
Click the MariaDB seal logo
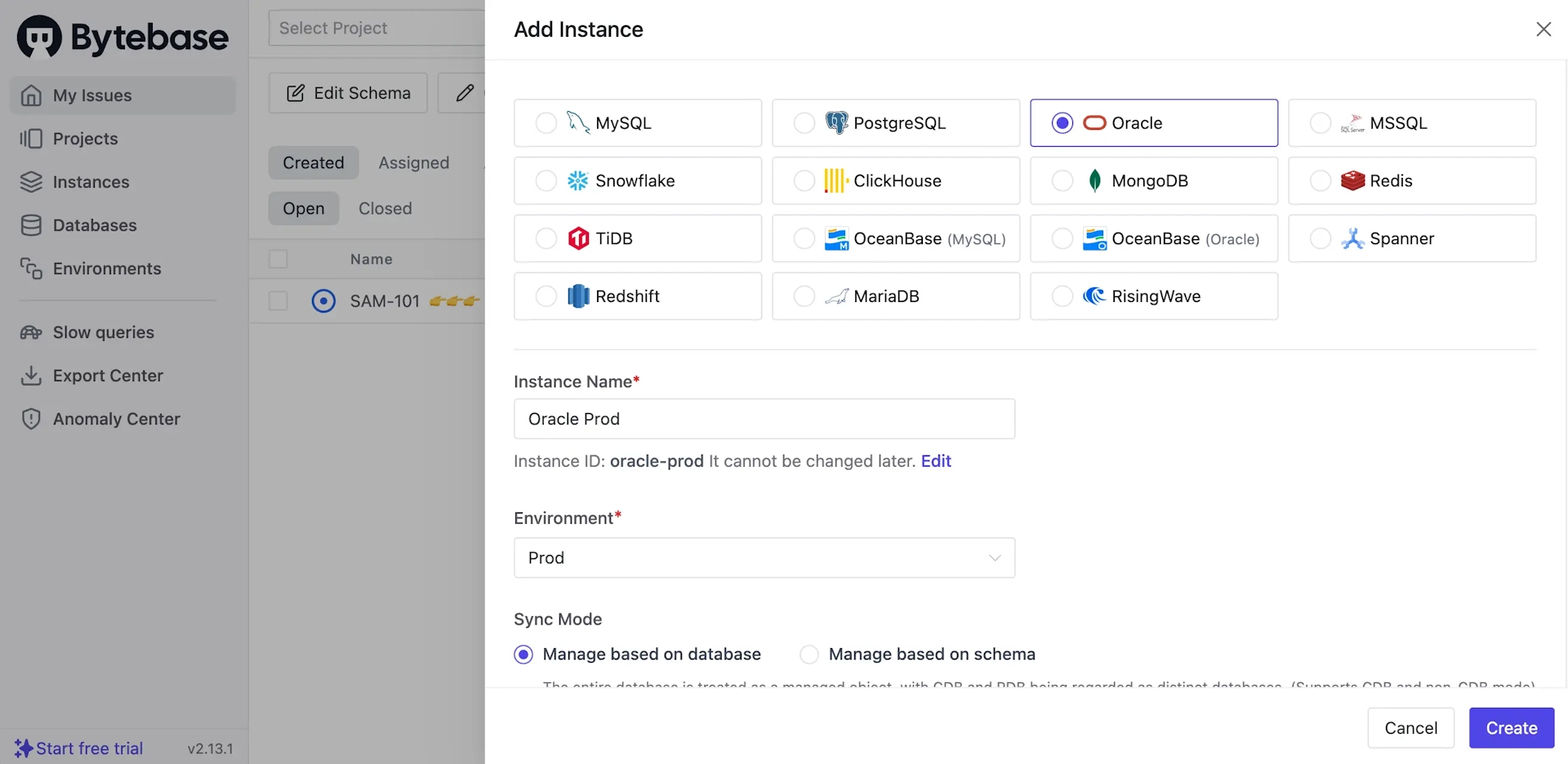pos(836,296)
